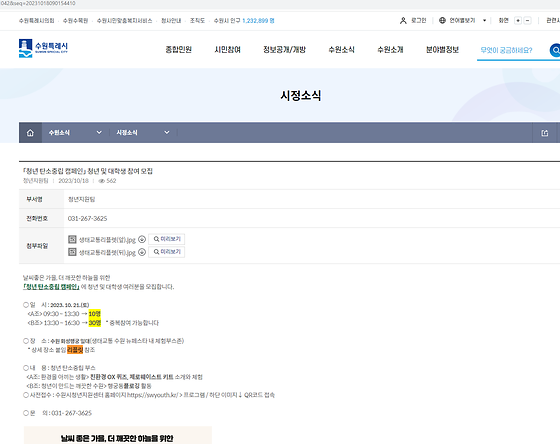Click the highlighted 30명 text
Screen dimensions: 560x444
[x=95, y=323]
